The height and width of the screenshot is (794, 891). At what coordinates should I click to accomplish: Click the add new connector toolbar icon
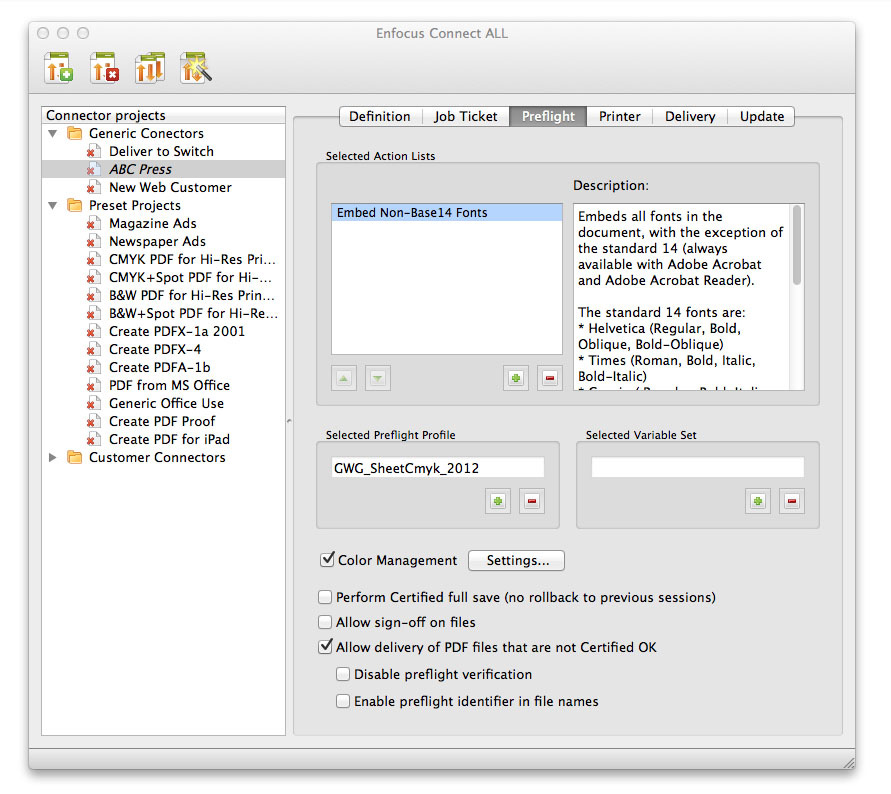59,68
